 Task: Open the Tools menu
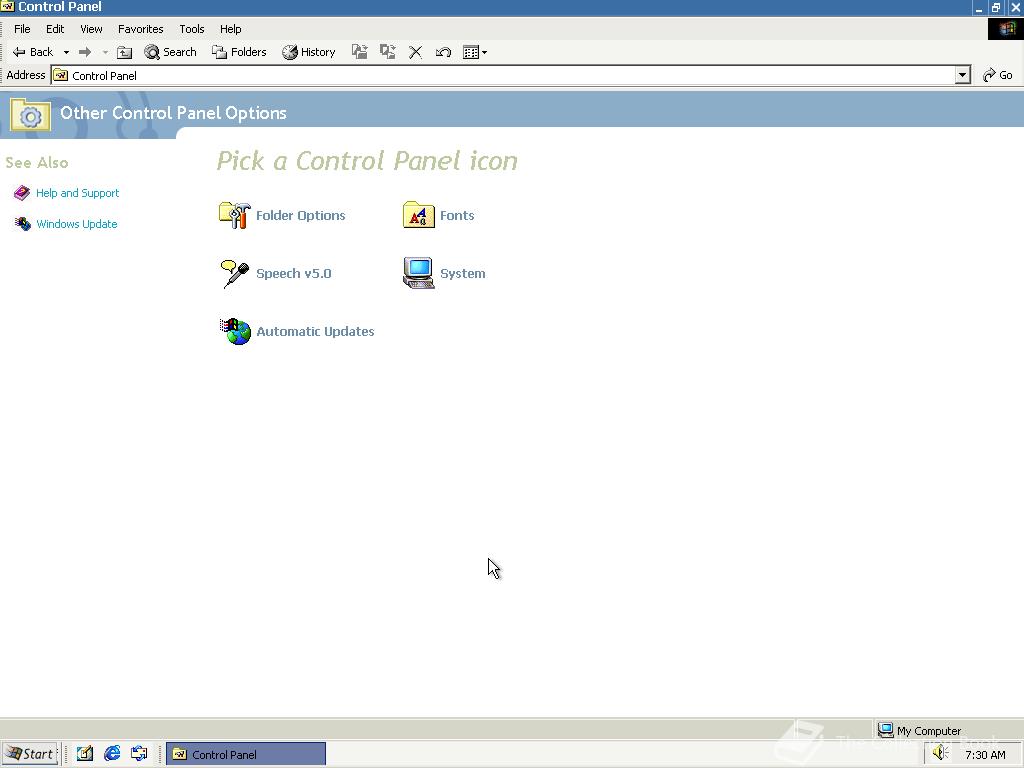click(192, 29)
